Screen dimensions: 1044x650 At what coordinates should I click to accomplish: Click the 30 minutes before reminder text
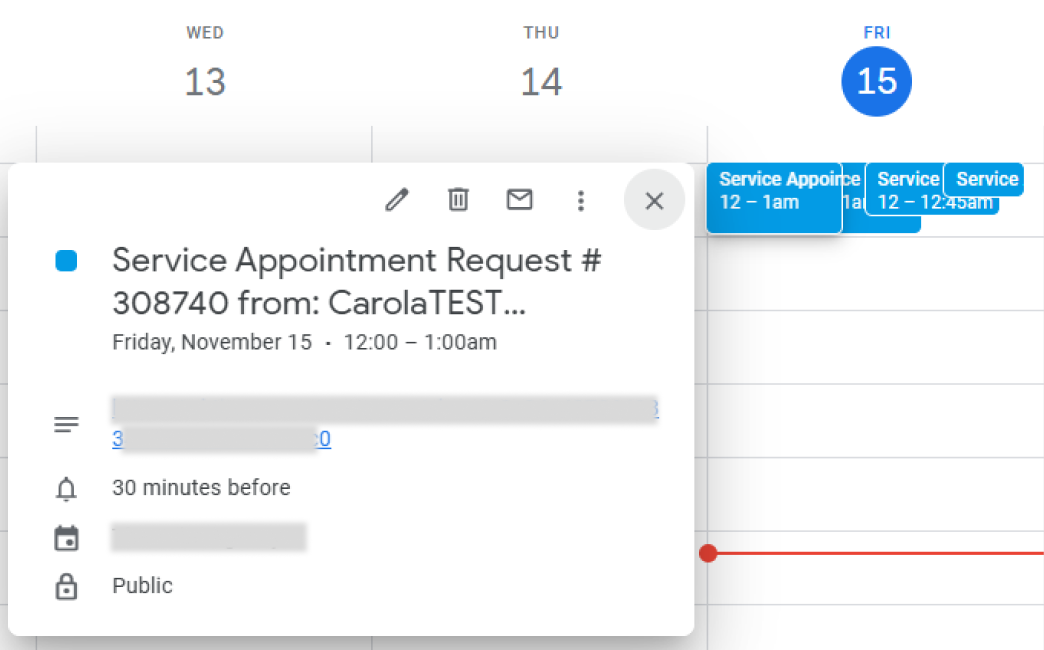[201, 488]
